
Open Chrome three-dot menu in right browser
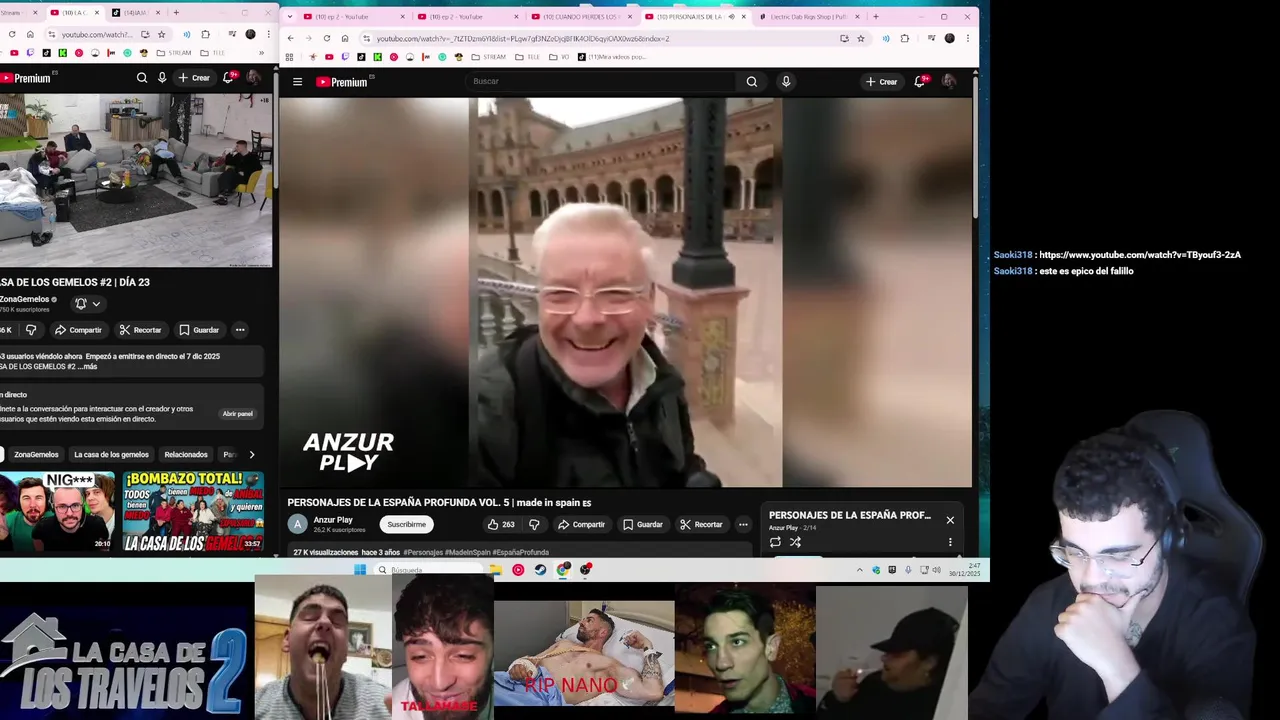coord(967,38)
